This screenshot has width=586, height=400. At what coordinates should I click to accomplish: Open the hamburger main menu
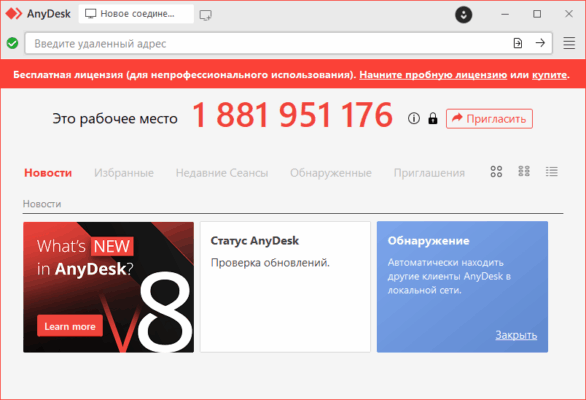(569, 43)
